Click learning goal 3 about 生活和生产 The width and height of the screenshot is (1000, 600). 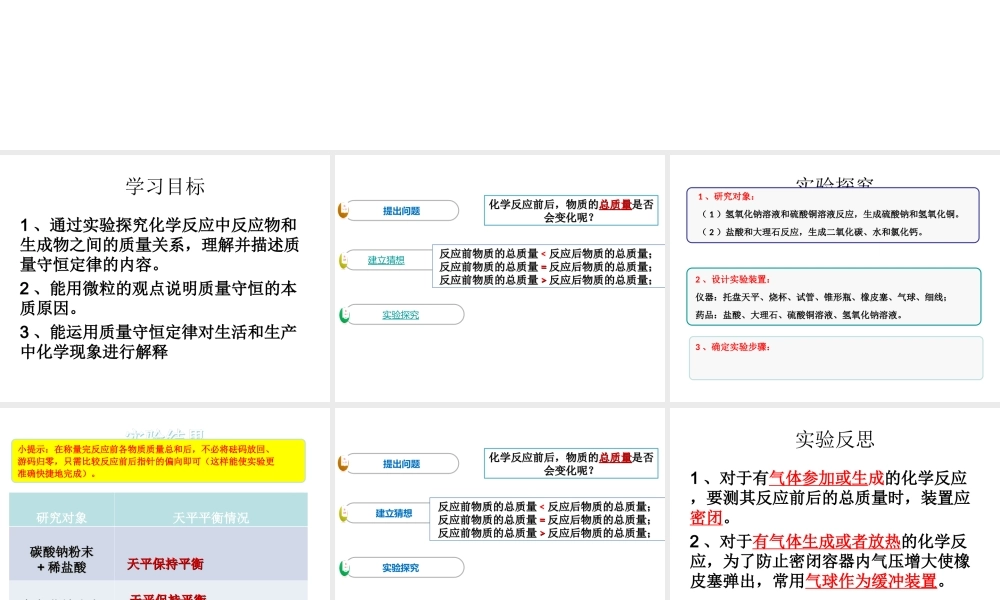point(158,342)
